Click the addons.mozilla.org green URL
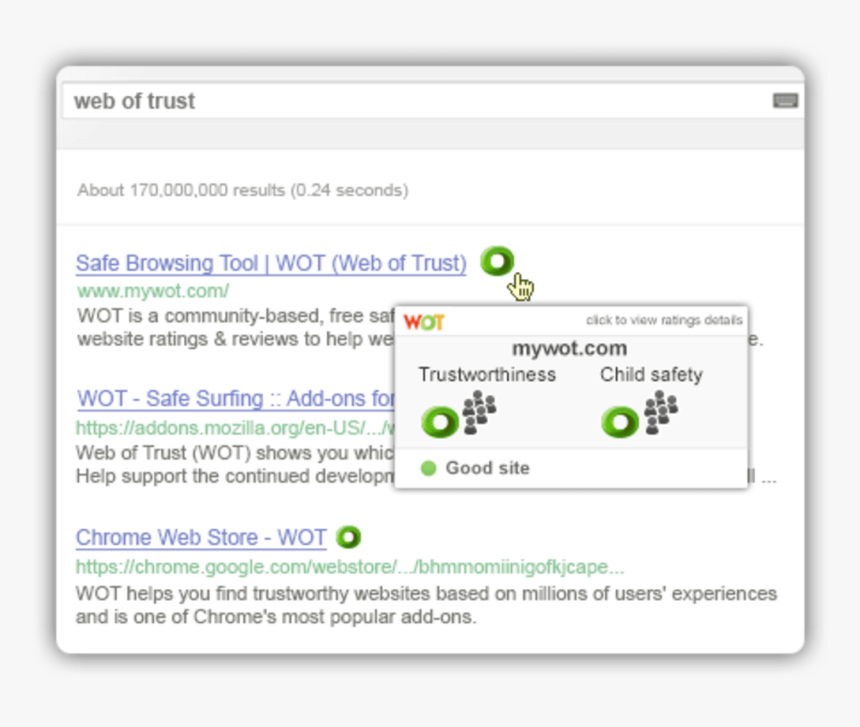Image resolution: width=860 pixels, height=727 pixels. (x=235, y=428)
